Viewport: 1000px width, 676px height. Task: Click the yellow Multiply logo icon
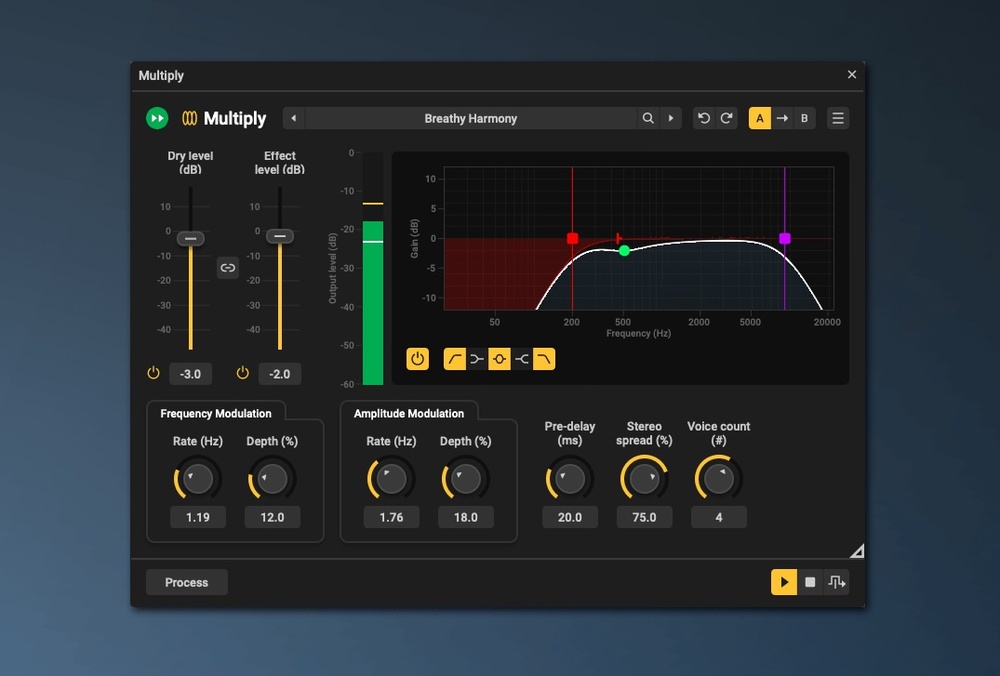pyautogui.click(x=189, y=118)
